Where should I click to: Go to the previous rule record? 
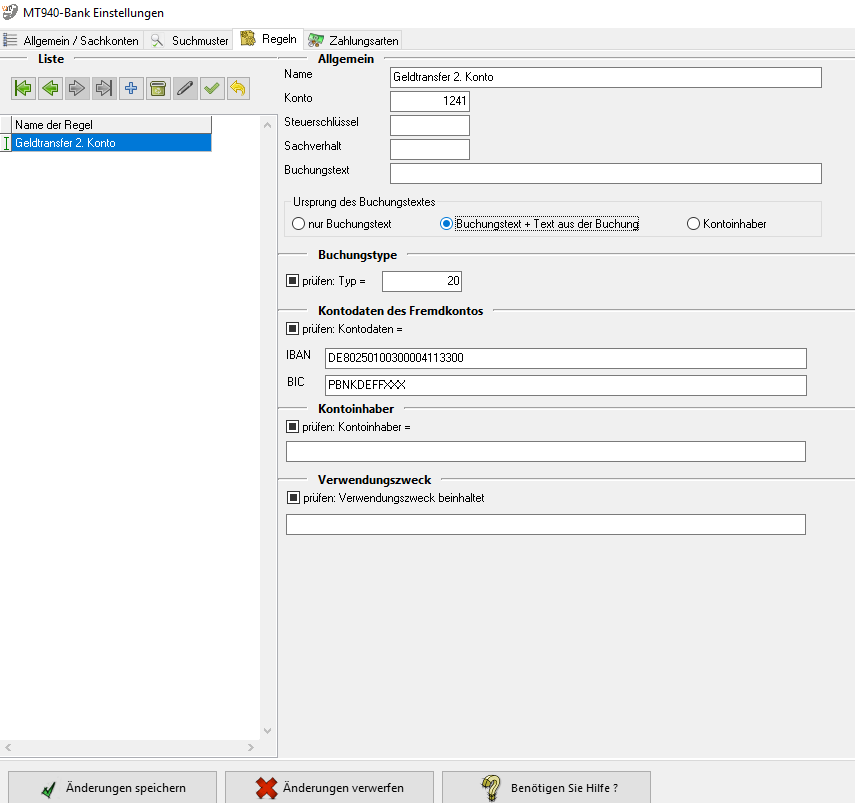click(50, 89)
